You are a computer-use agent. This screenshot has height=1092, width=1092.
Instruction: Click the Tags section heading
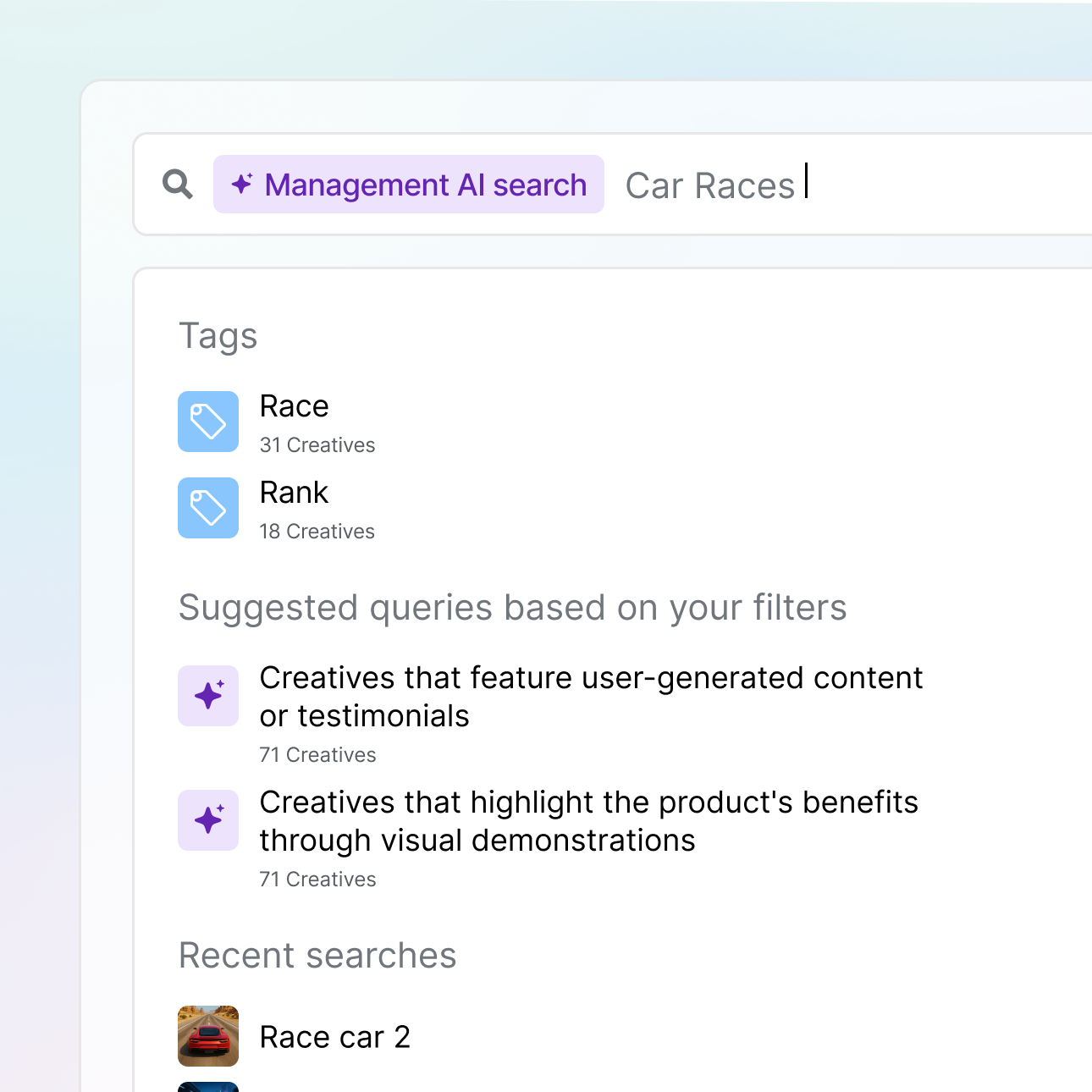218,336
